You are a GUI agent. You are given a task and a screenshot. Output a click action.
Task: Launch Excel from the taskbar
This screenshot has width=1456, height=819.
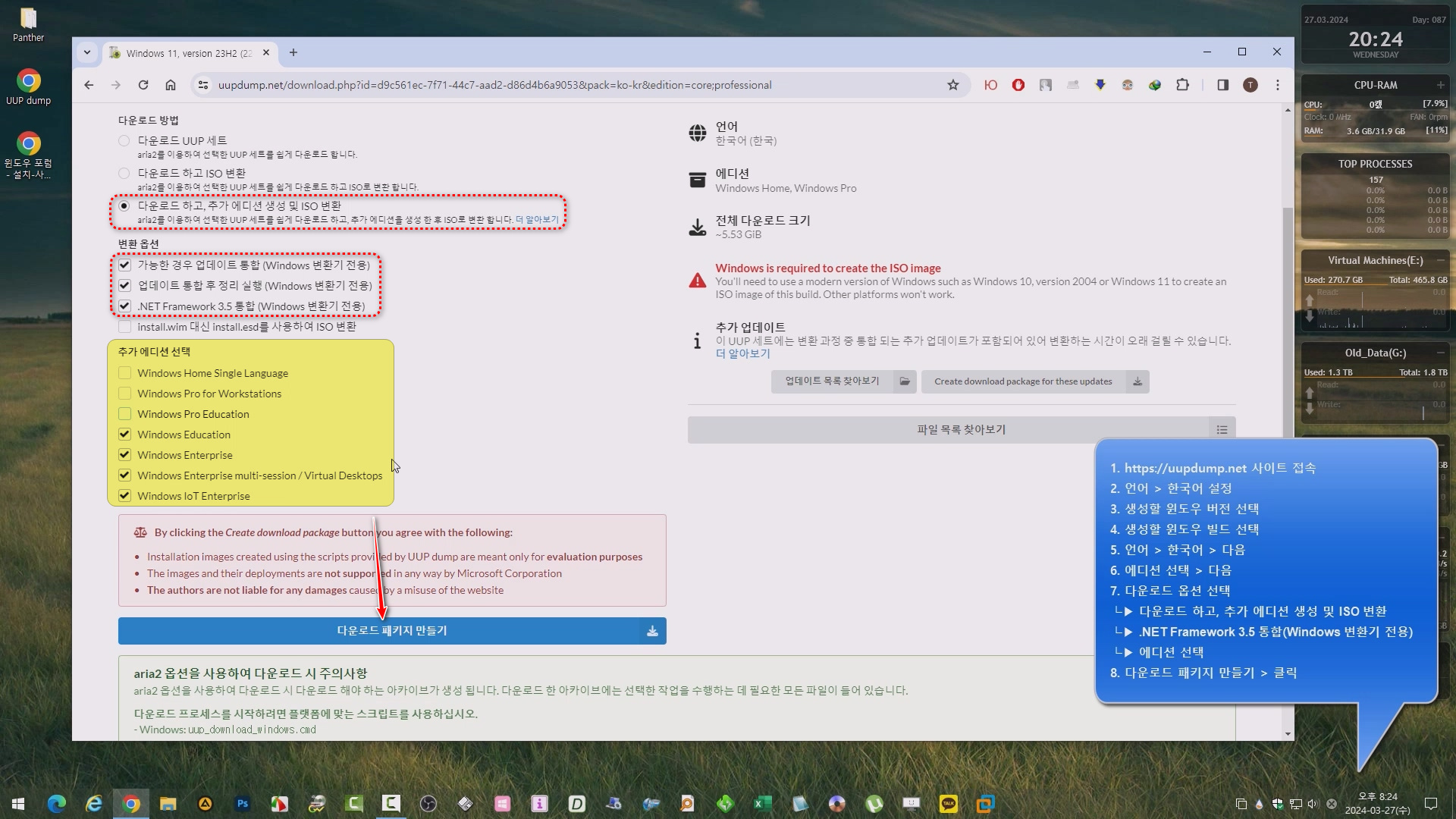click(763, 803)
